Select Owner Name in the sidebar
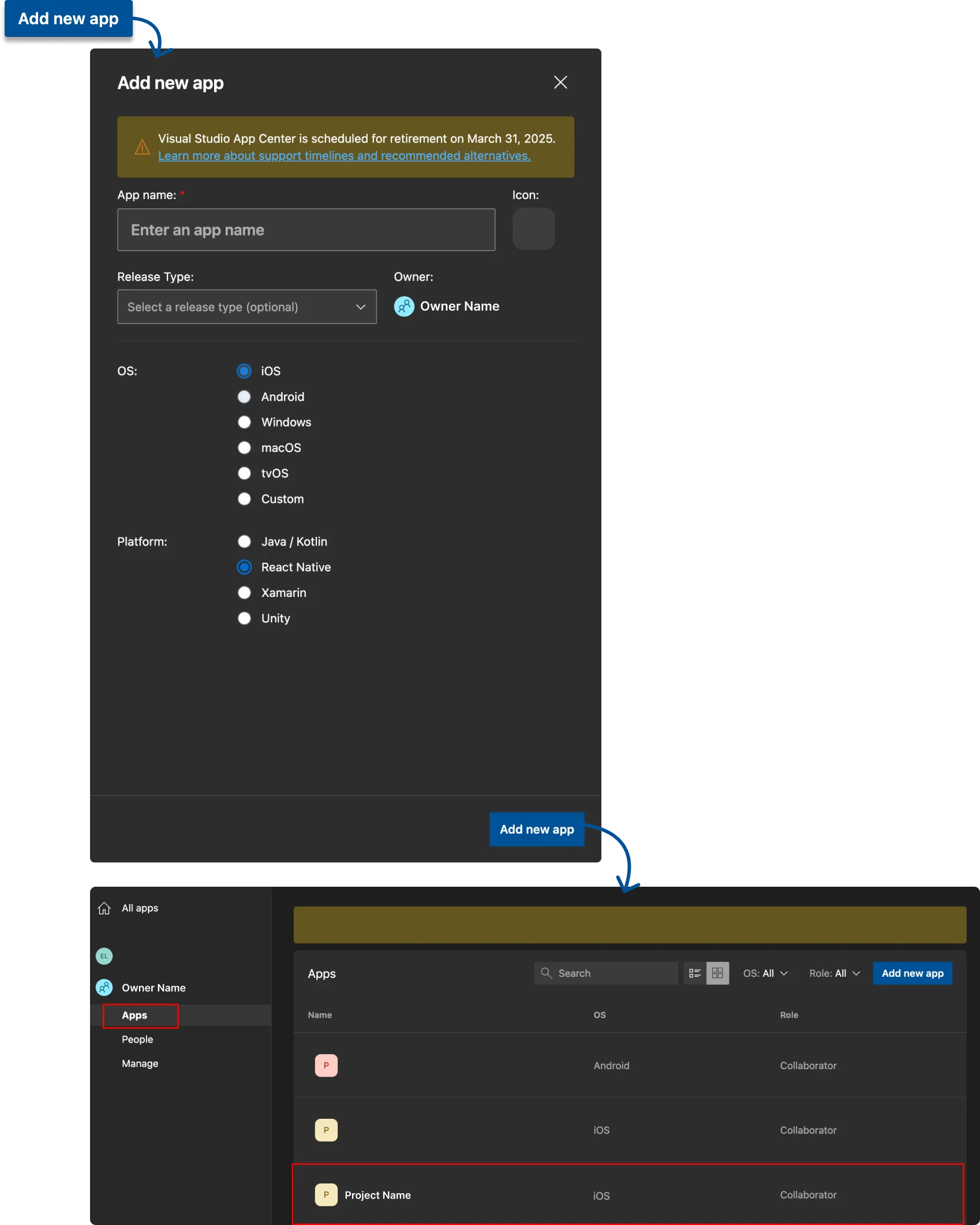Screen dimensions: 980x1225 (x=154, y=988)
